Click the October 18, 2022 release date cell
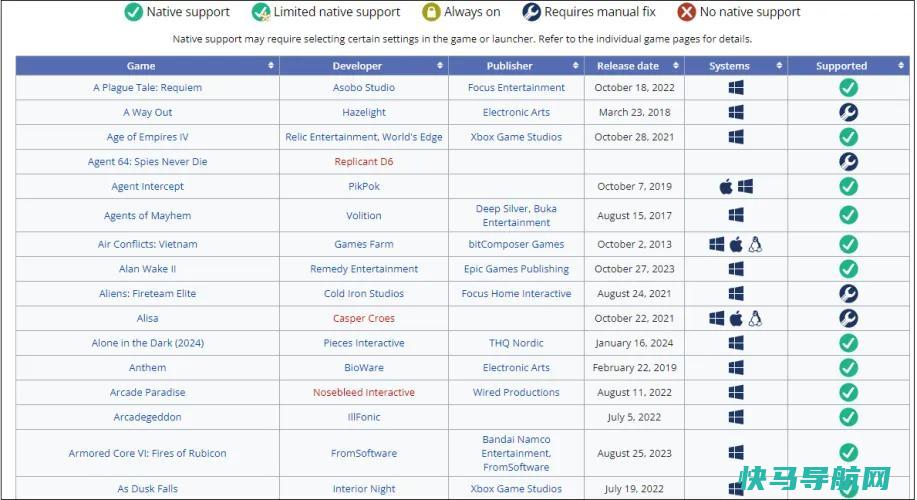 coord(635,88)
